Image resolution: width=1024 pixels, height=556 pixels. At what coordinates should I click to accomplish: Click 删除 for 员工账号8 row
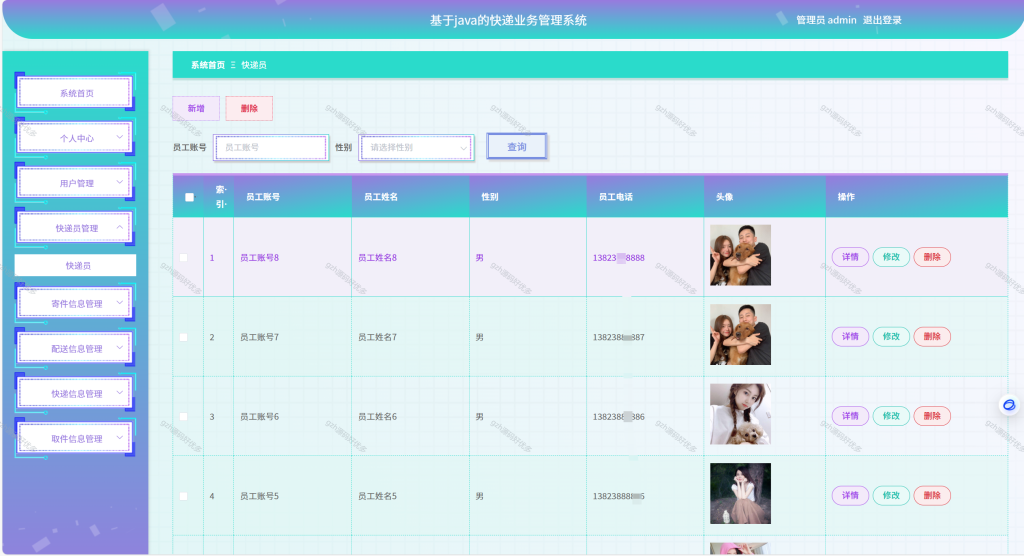pyautogui.click(x=932, y=257)
